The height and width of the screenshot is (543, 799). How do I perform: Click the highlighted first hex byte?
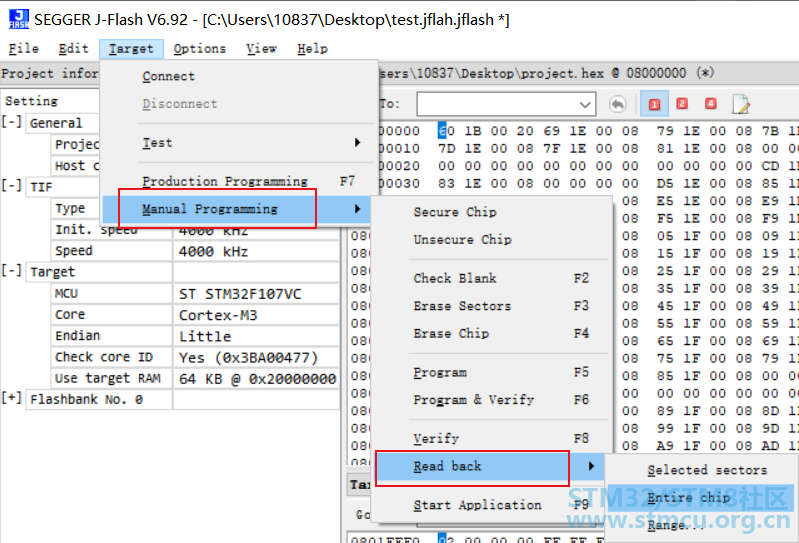click(446, 131)
